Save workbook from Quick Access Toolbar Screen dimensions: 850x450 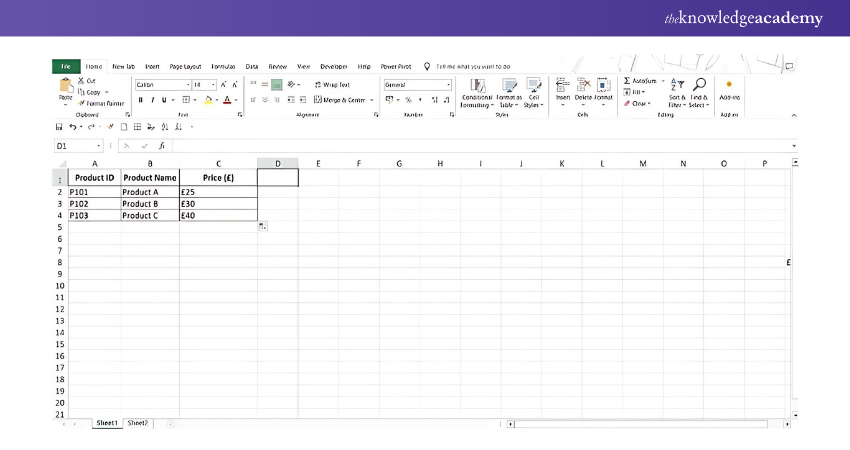click(x=59, y=127)
